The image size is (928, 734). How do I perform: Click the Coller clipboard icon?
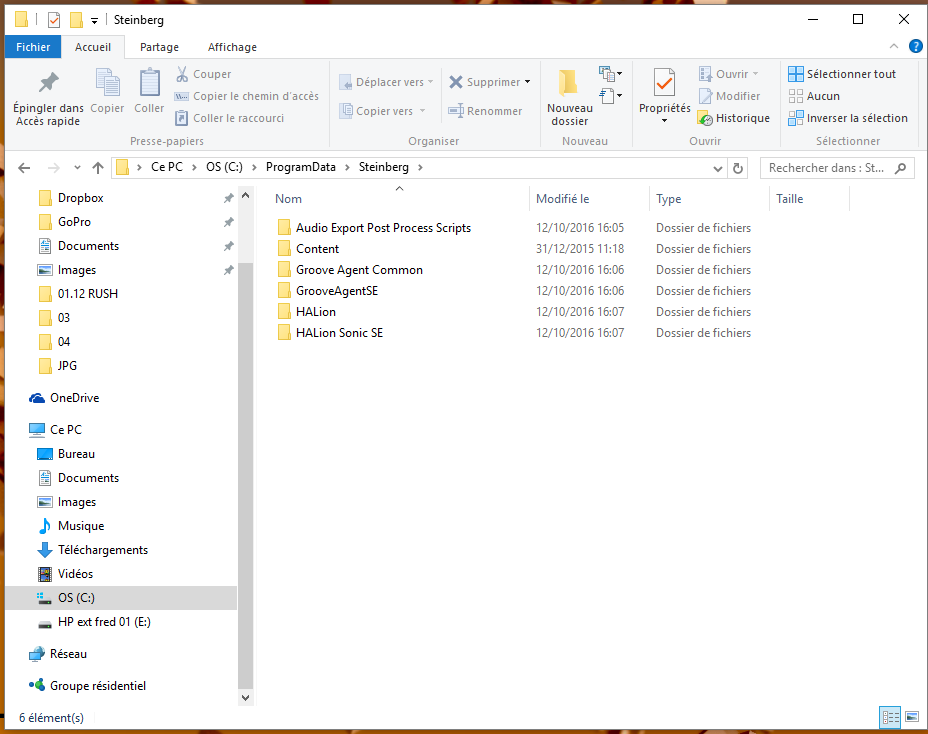click(x=149, y=82)
